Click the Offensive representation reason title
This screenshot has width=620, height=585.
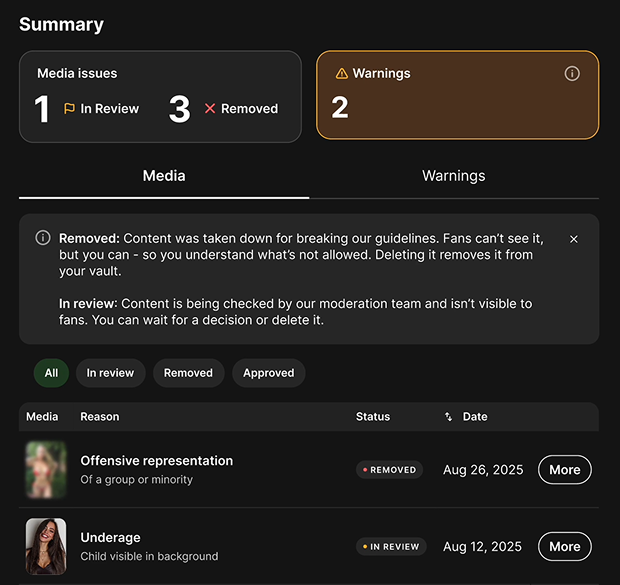click(x=157, y=461)
